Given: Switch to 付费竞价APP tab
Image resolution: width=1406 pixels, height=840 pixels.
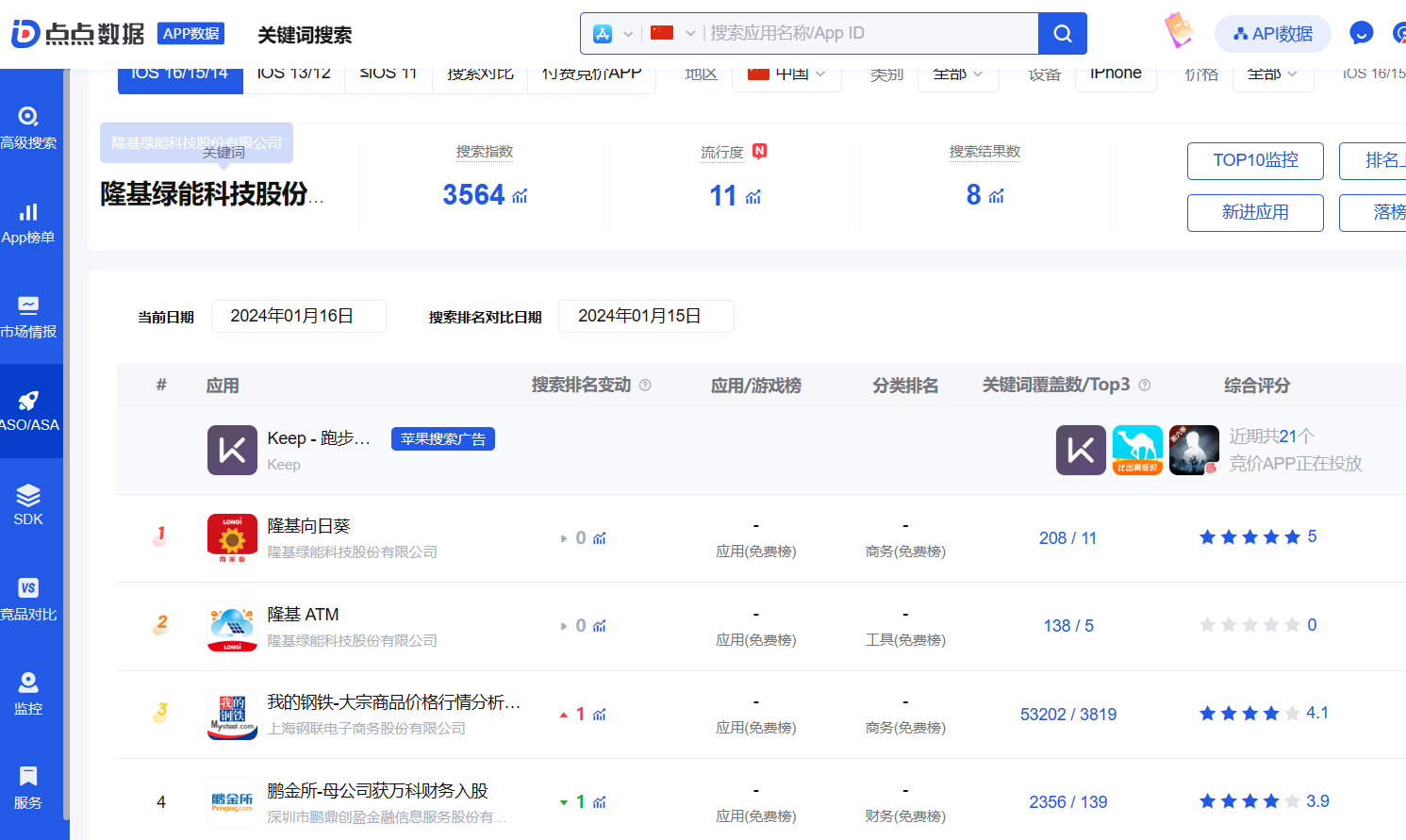Looking at the screenshot, I should (x=591, y=74).
